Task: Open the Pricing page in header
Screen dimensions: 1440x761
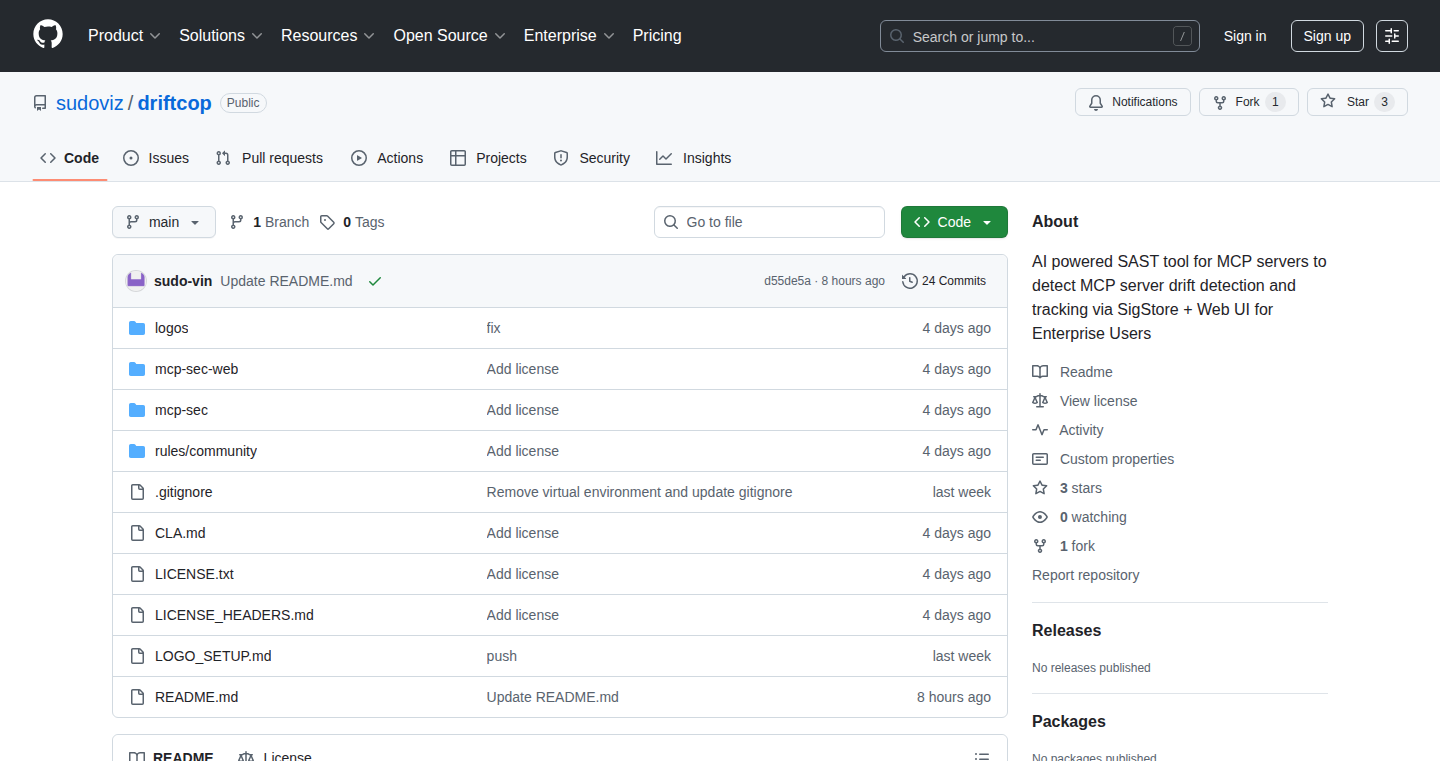Action: [x=657, y=36]
